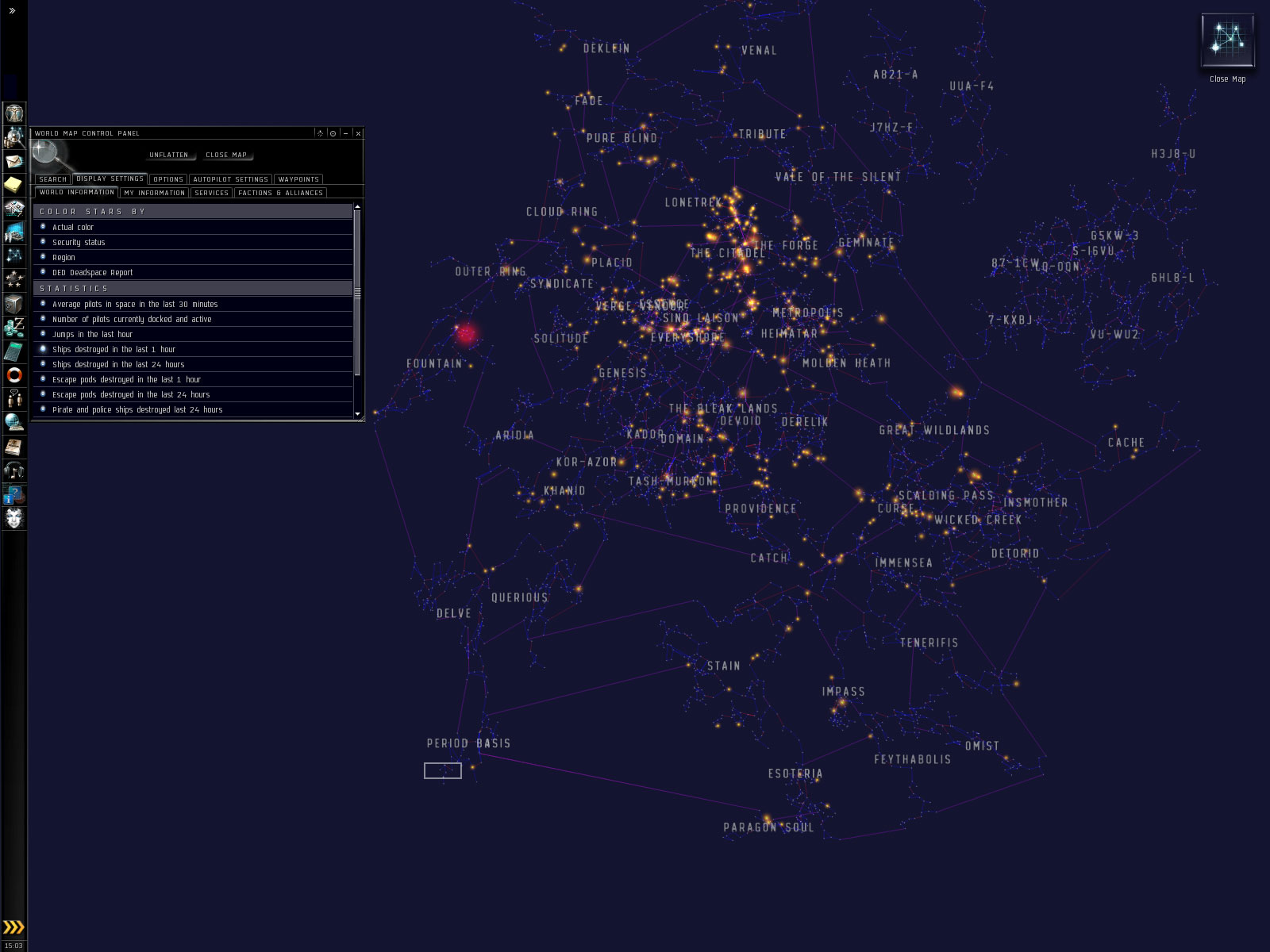The width and height of the screenshot is (1270, 952).
Task: Click the Deklein region label
Action: click(606, 48)
